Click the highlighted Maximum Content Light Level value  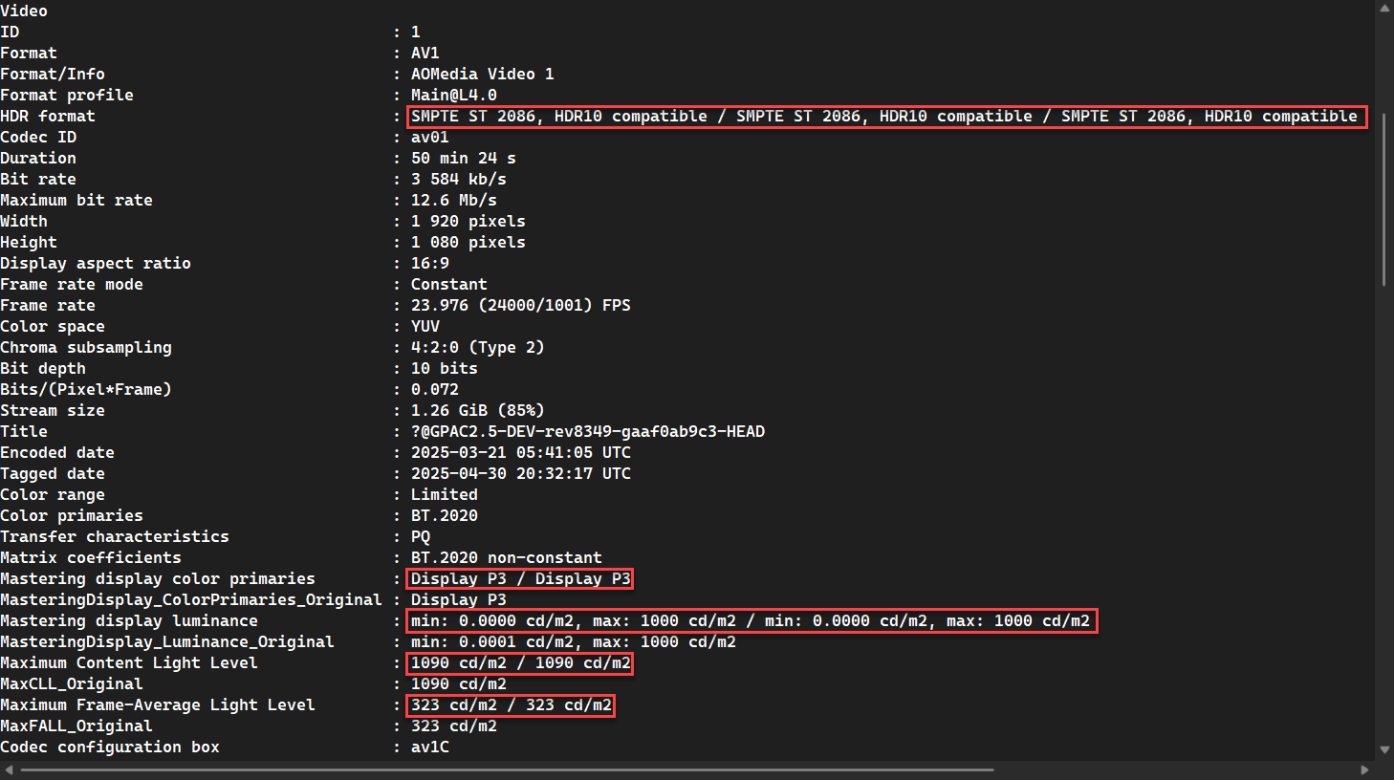(x=520, y=663)
